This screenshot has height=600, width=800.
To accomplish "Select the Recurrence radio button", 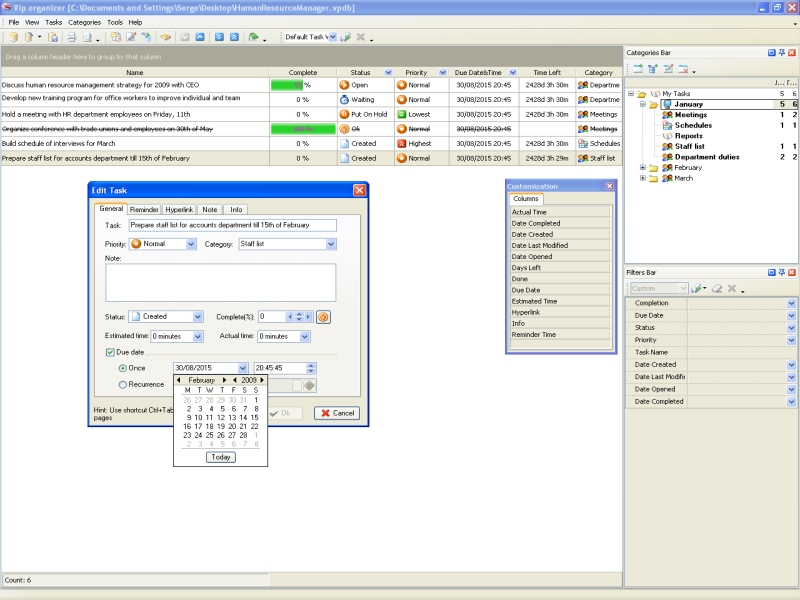I will coord(123,384).
